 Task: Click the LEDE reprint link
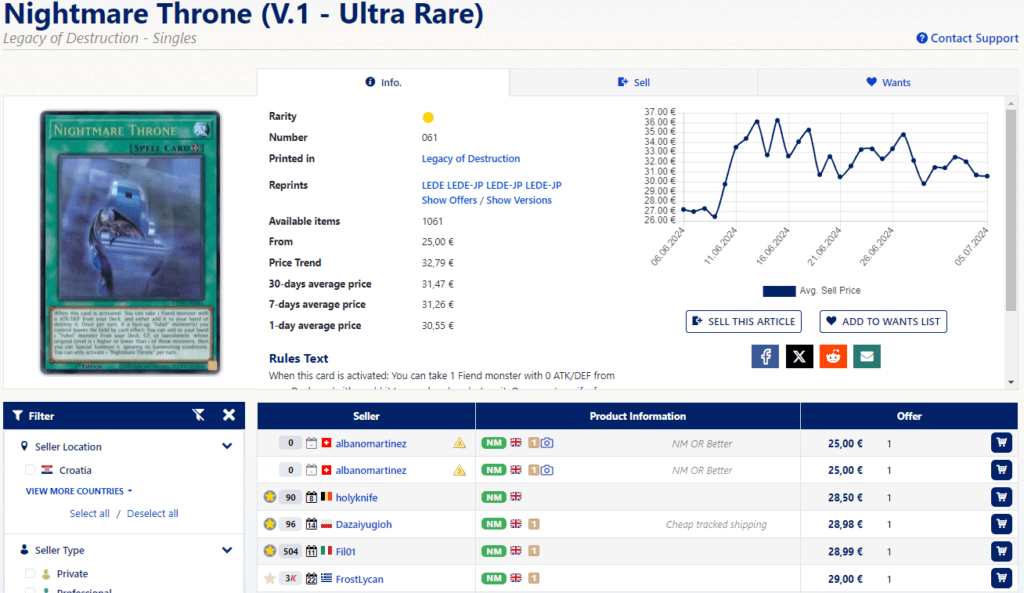pos(433,185)
